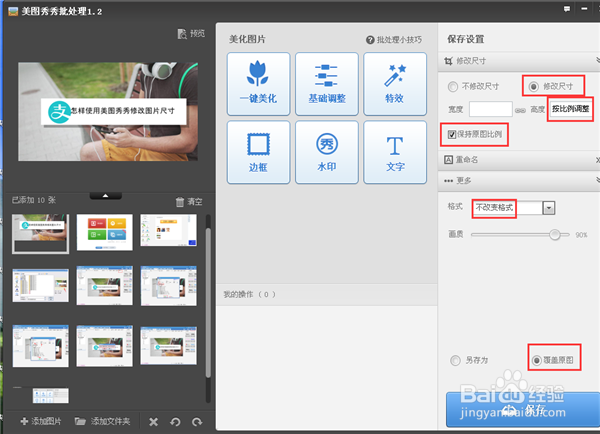Rotate image counterclockwise
The height and width of the screenshot is (434, 600).
pos(175,422)
